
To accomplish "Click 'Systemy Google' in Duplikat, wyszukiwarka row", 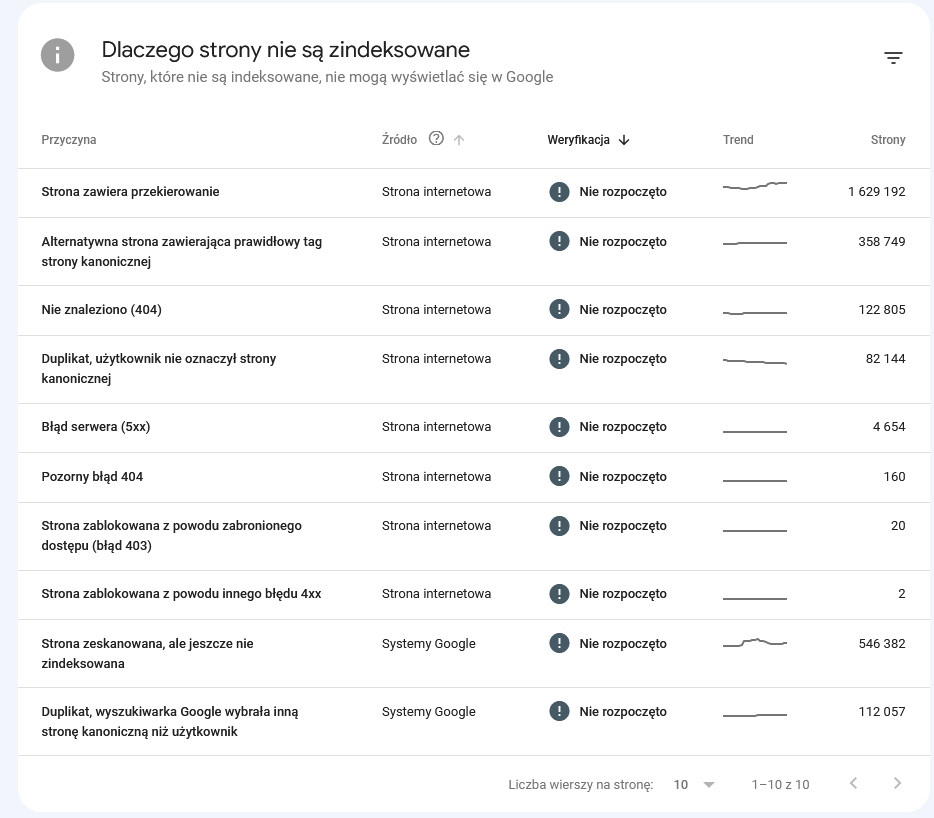I will point(429,711).
